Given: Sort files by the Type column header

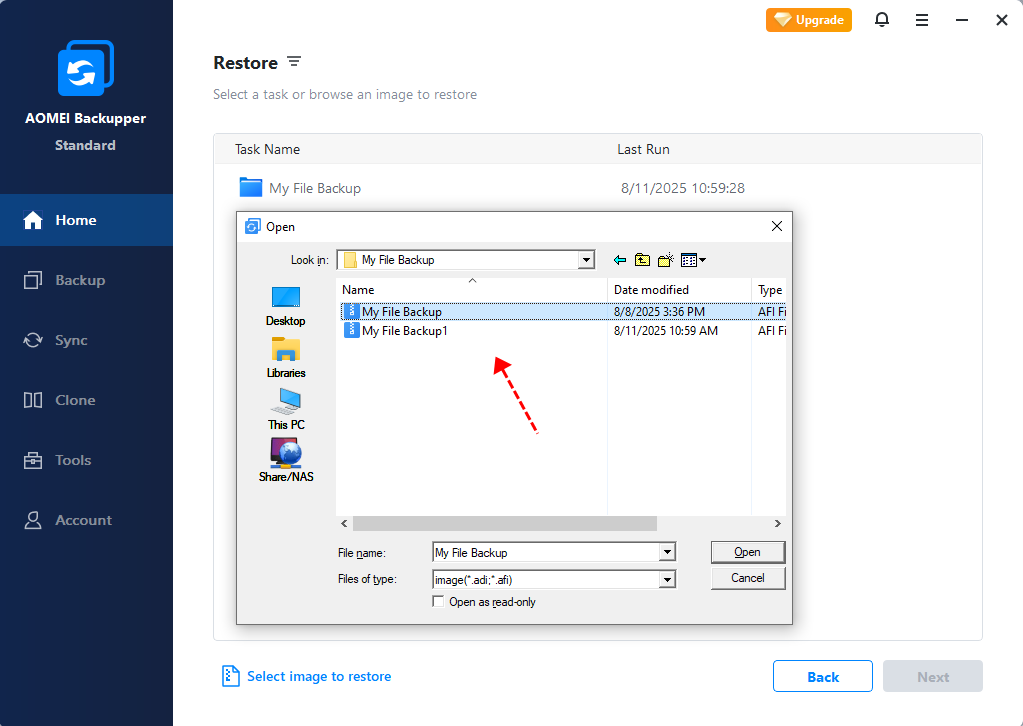Looking at the screenshot, I should point(769,290).
